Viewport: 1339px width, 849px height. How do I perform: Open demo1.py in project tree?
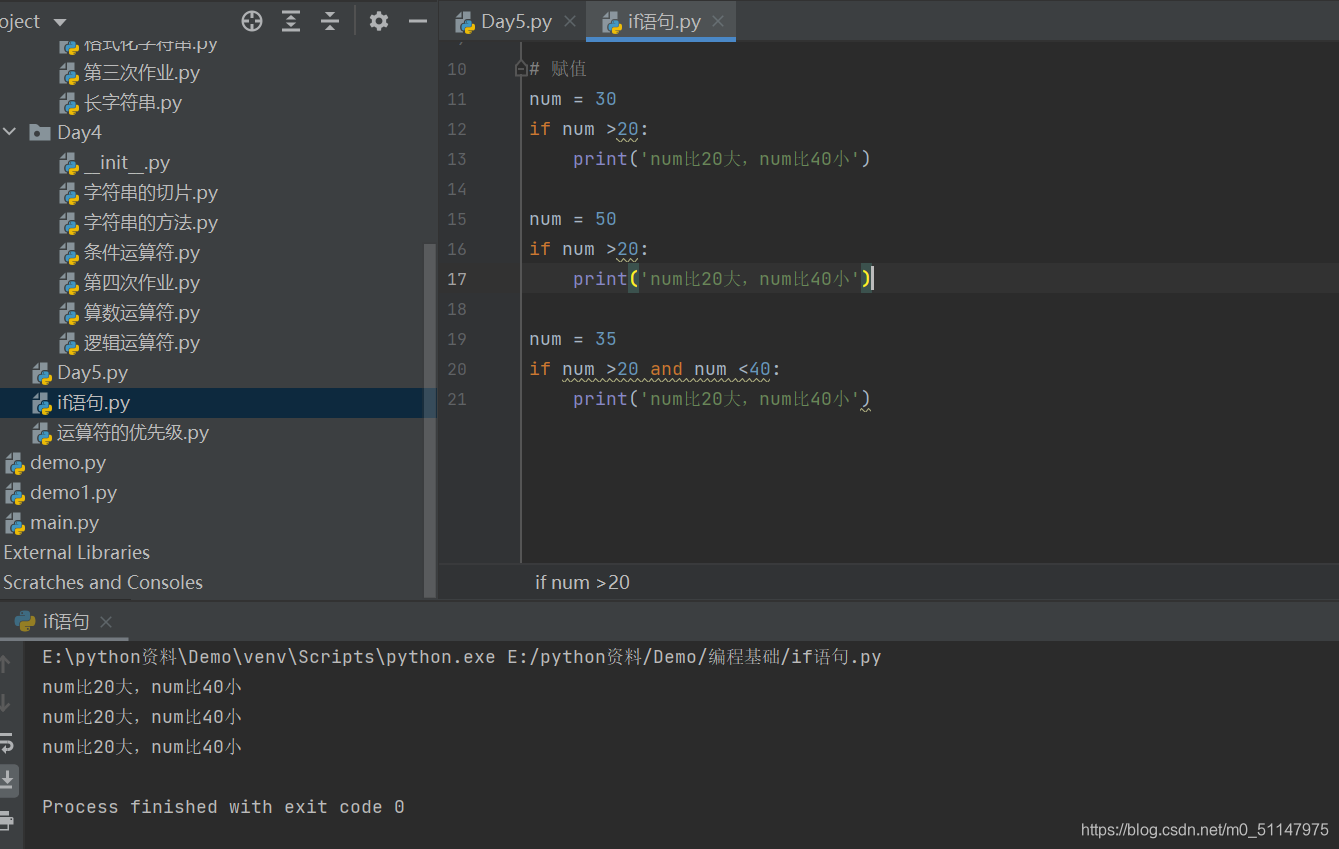(x=73, y=493)
